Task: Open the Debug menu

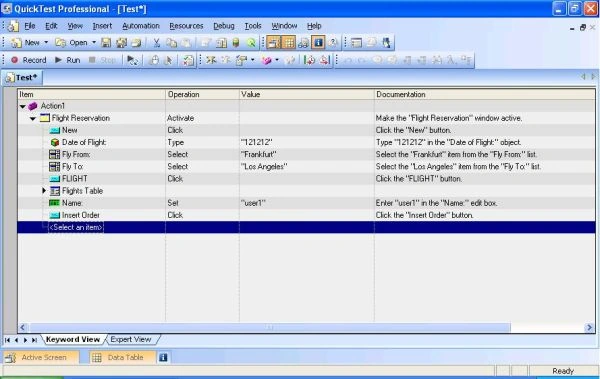Action: coord(224,26)
